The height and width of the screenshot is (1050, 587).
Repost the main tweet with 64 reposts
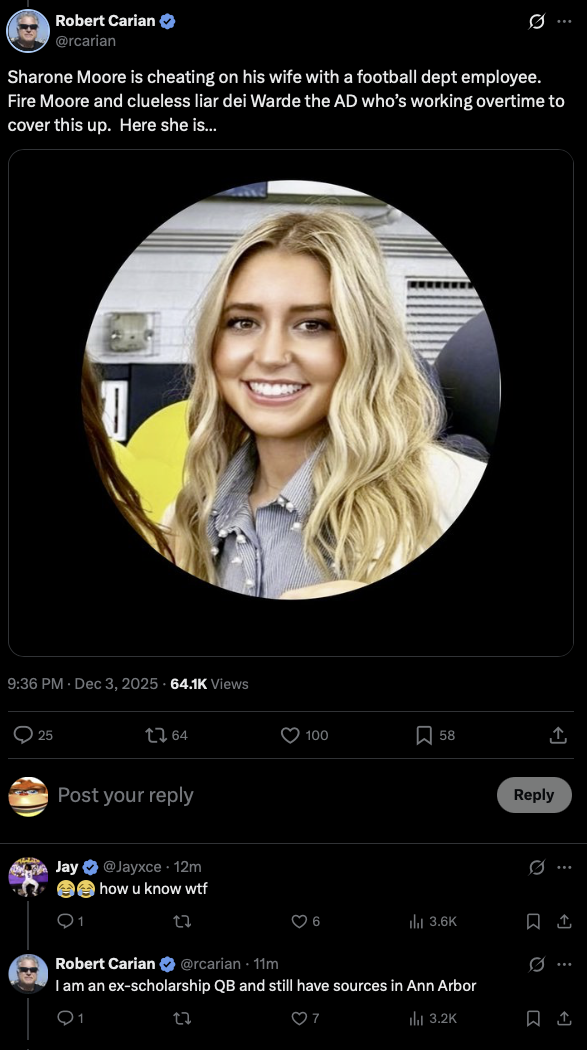pos(167,735)
